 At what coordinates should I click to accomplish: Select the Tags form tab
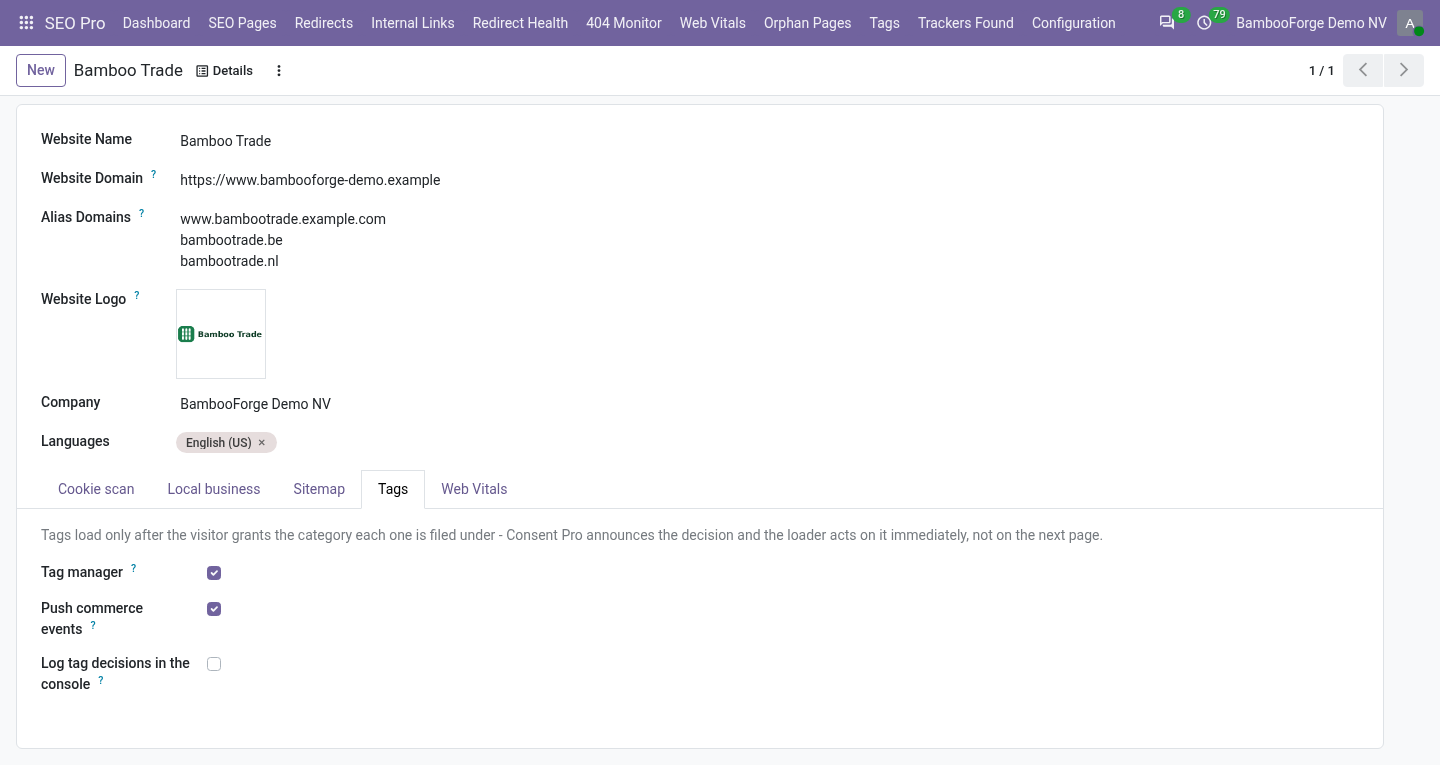393,489
